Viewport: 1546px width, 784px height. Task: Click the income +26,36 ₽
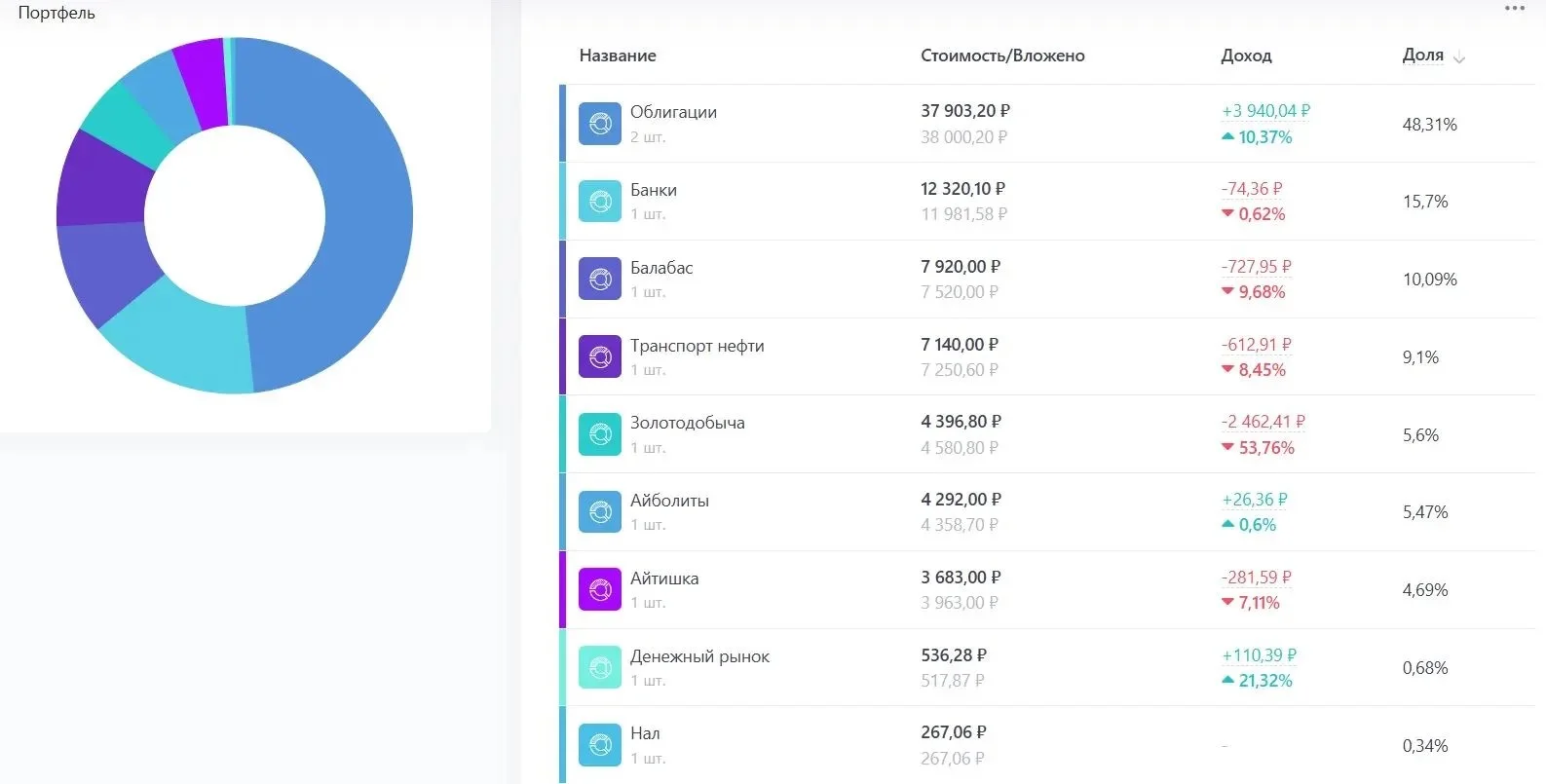(1255, 500)
